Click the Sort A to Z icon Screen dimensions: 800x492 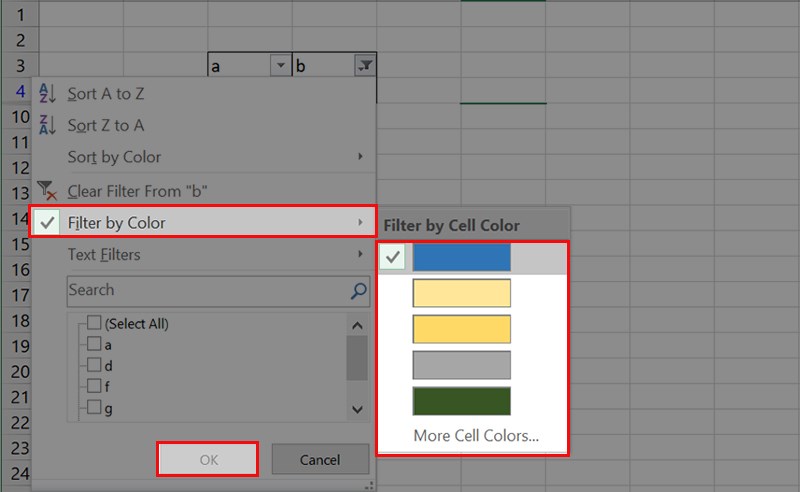(x=47, y=94)
